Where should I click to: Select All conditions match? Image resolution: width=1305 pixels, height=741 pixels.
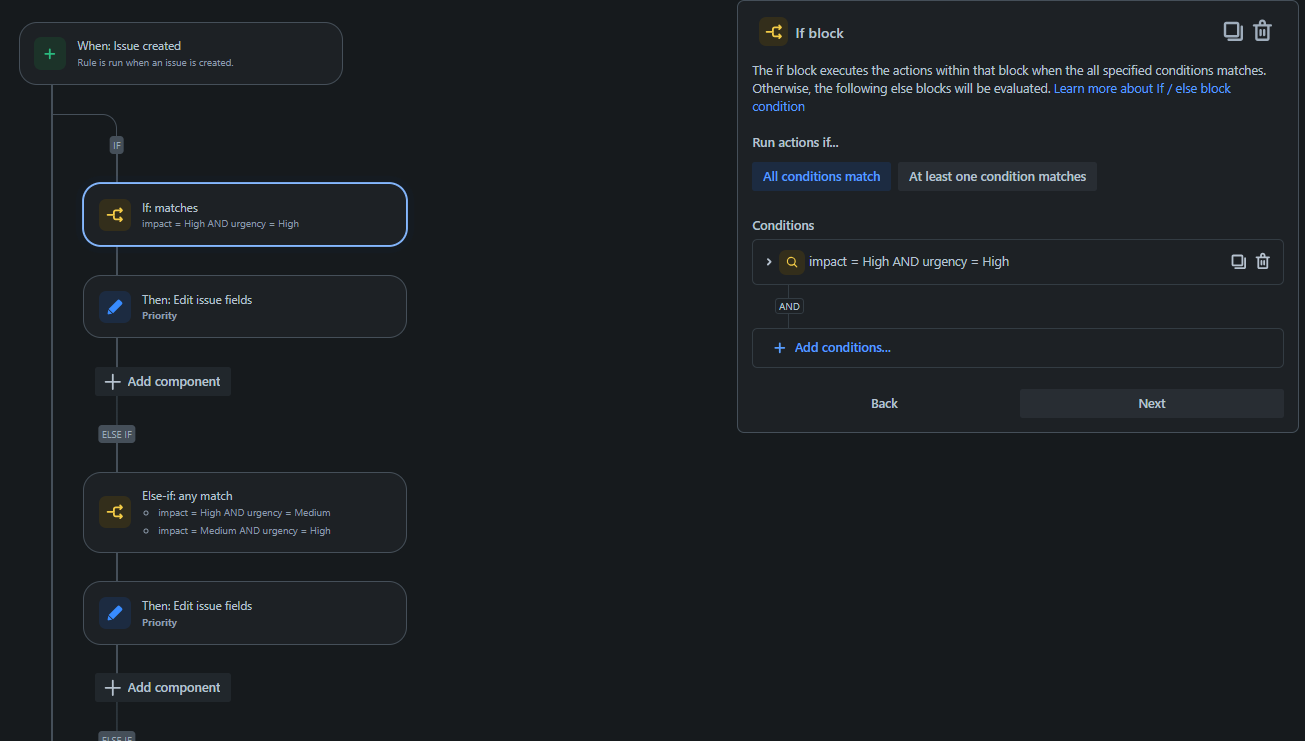pyautogui.click(x=821, y=176)
